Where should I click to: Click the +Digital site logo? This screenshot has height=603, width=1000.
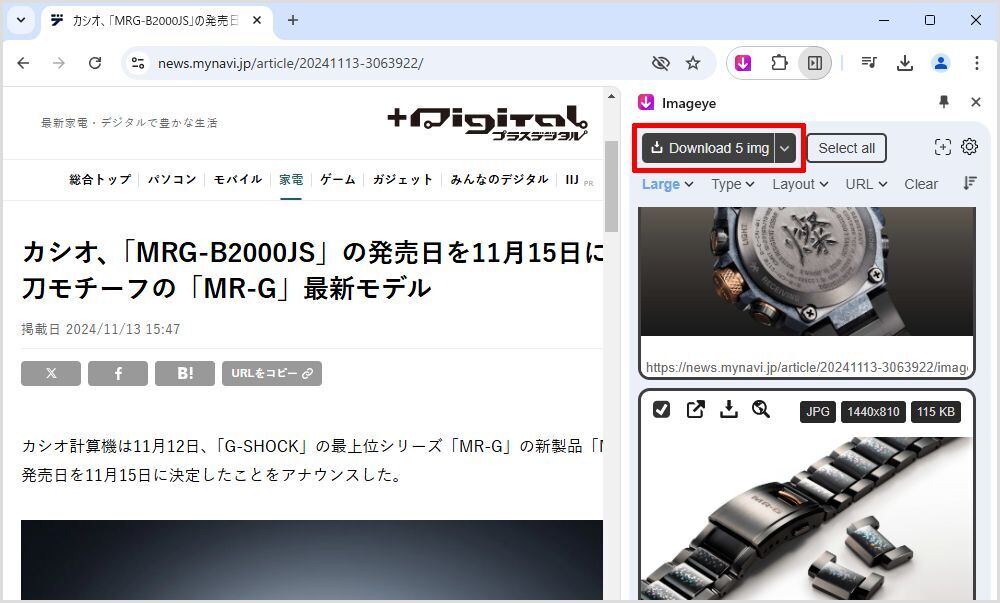(487, 122)
